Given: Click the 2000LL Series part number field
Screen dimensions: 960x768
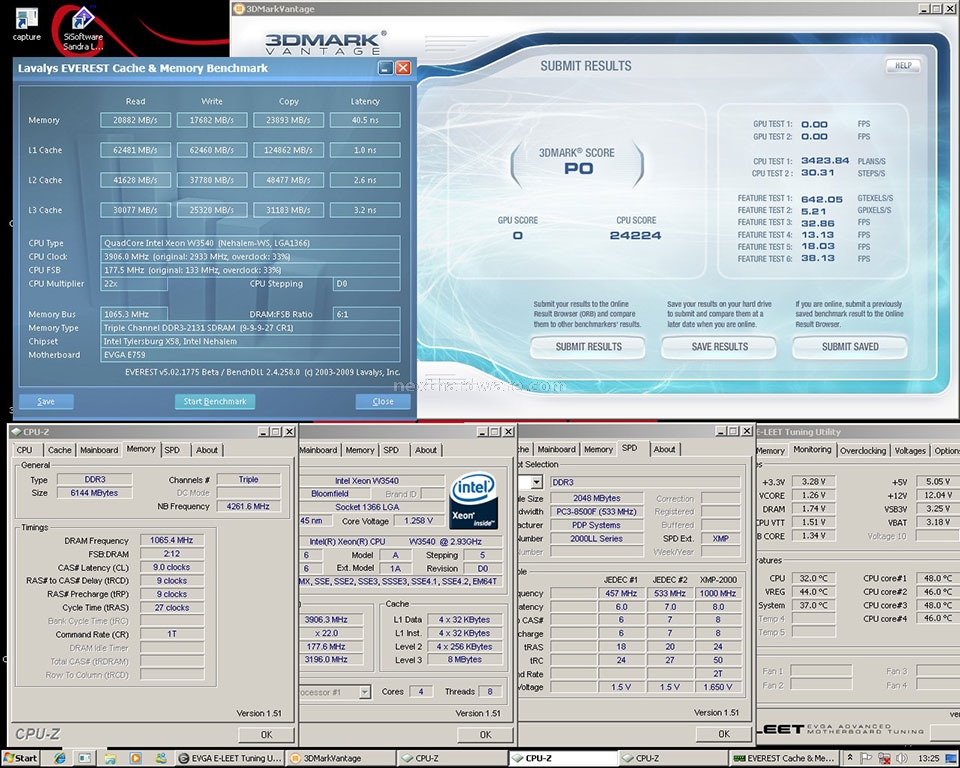Looking at the screenshot, I should [596, 539].
